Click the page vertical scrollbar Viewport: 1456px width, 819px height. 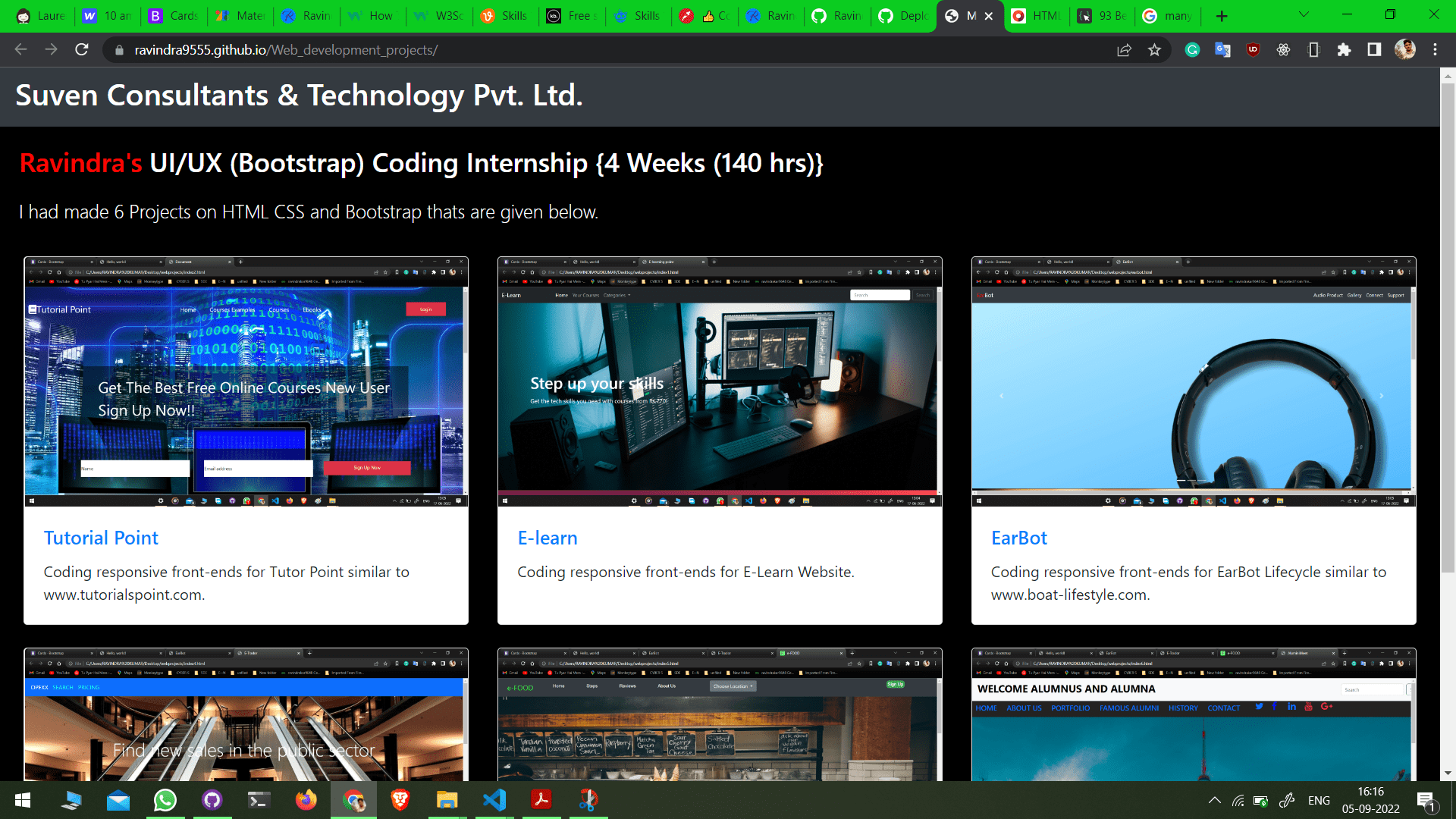click(x=1448, y=326)
